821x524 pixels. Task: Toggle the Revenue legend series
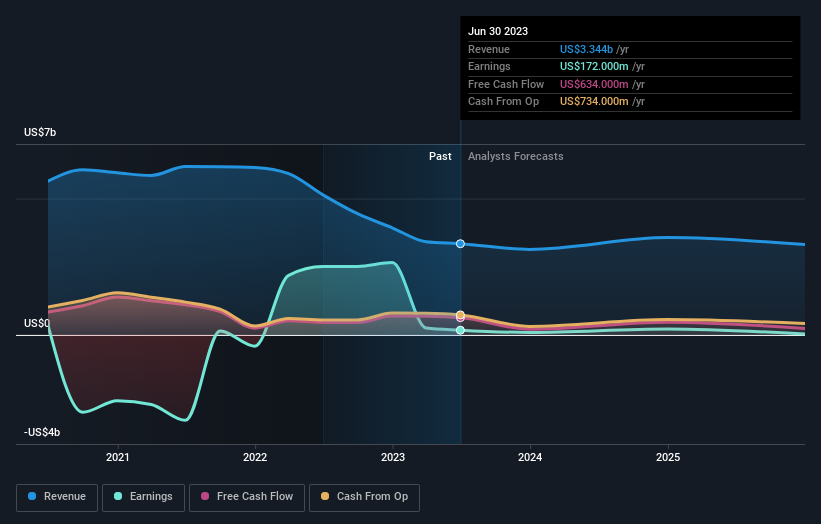[x=57, y=497]
